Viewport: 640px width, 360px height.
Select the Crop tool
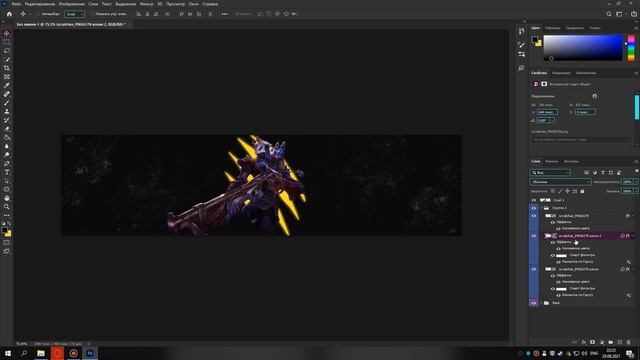tap(7, 68)
